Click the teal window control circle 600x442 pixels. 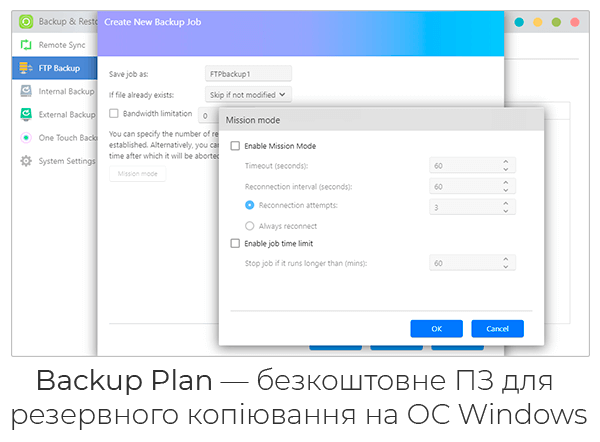point(519,22)
